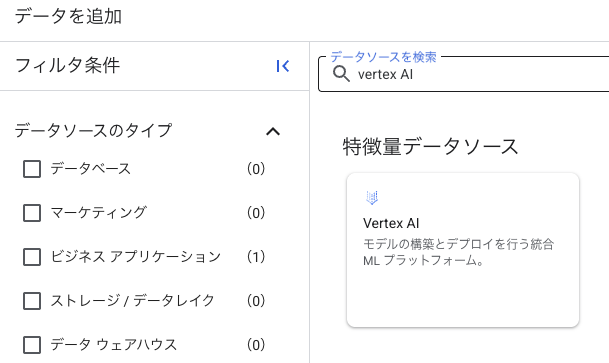This screenshot has height=363, width=609.
Task: Click the マーケティング filter label text
Action: tap(99, 213)
